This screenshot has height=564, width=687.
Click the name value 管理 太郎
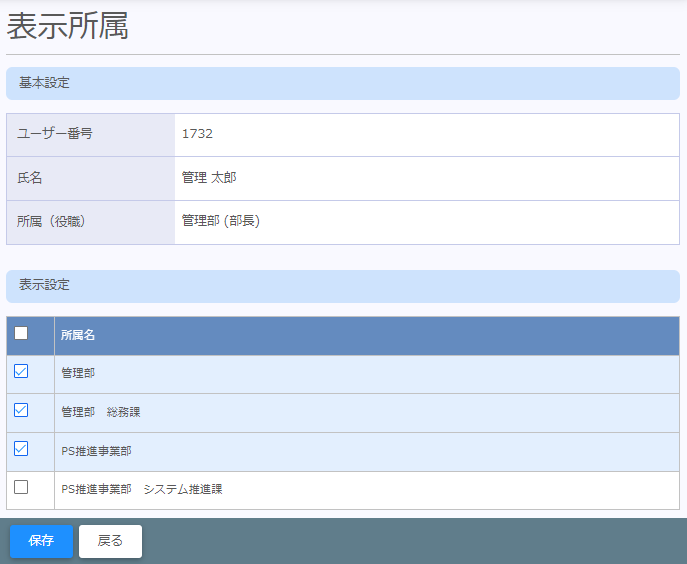click(209, 178)
